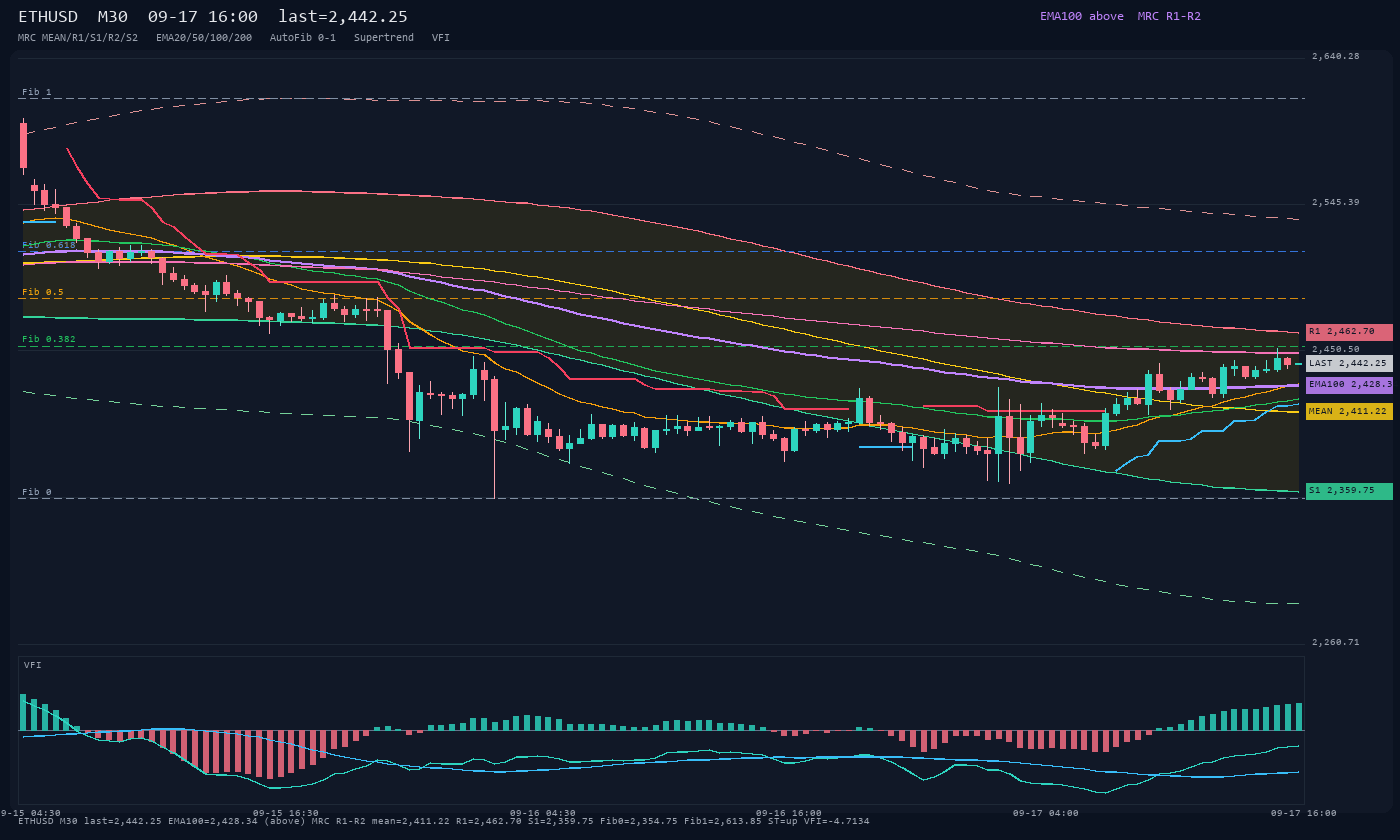
Task: Click the 09-16 16:00 time axis label
Action: coord(789,813)
